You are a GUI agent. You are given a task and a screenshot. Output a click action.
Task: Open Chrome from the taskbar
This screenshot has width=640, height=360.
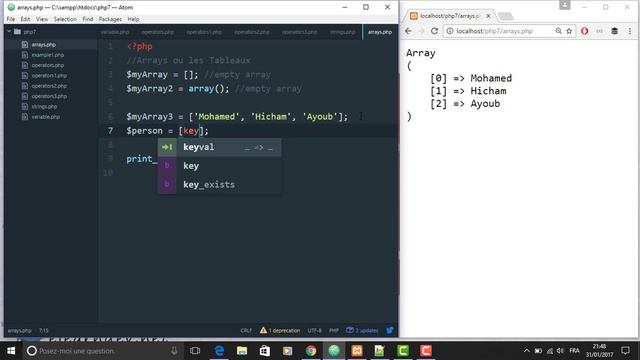coord(311,351)
